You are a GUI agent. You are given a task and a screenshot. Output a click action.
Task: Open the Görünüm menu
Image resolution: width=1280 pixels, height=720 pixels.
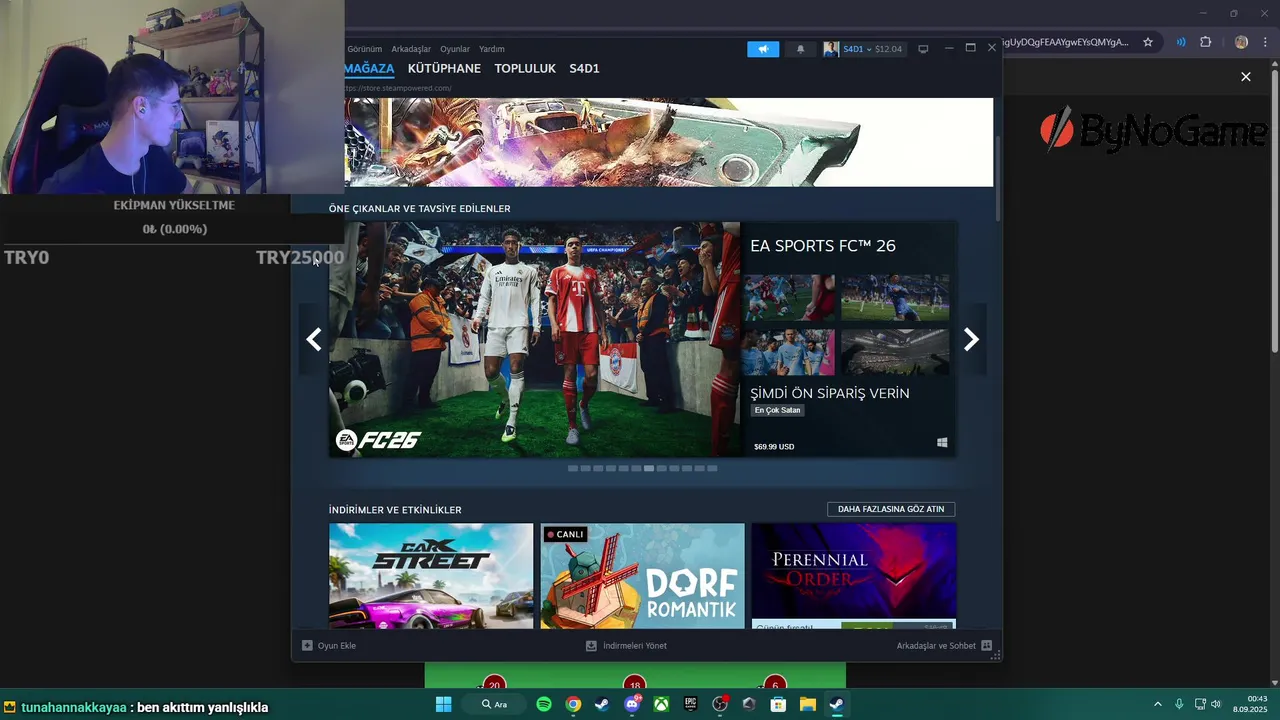(365, 49)
